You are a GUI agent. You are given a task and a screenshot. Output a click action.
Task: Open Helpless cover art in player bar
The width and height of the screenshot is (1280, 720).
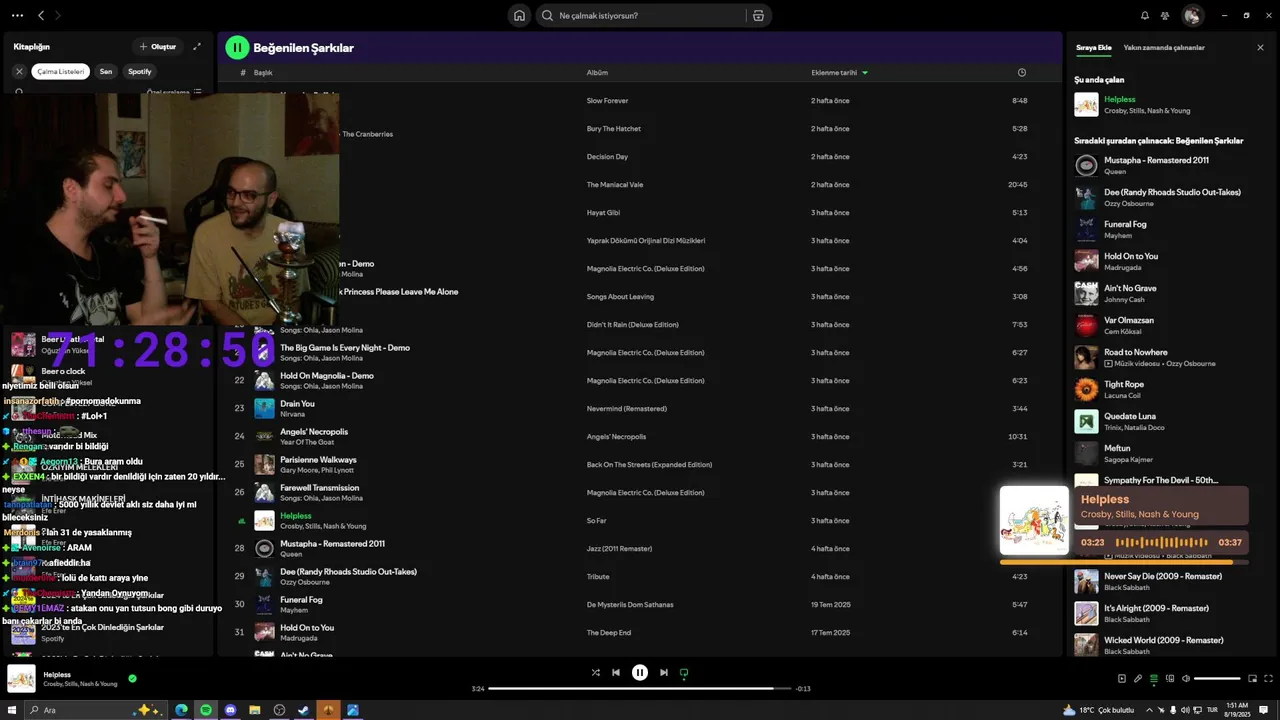point(21,678)
